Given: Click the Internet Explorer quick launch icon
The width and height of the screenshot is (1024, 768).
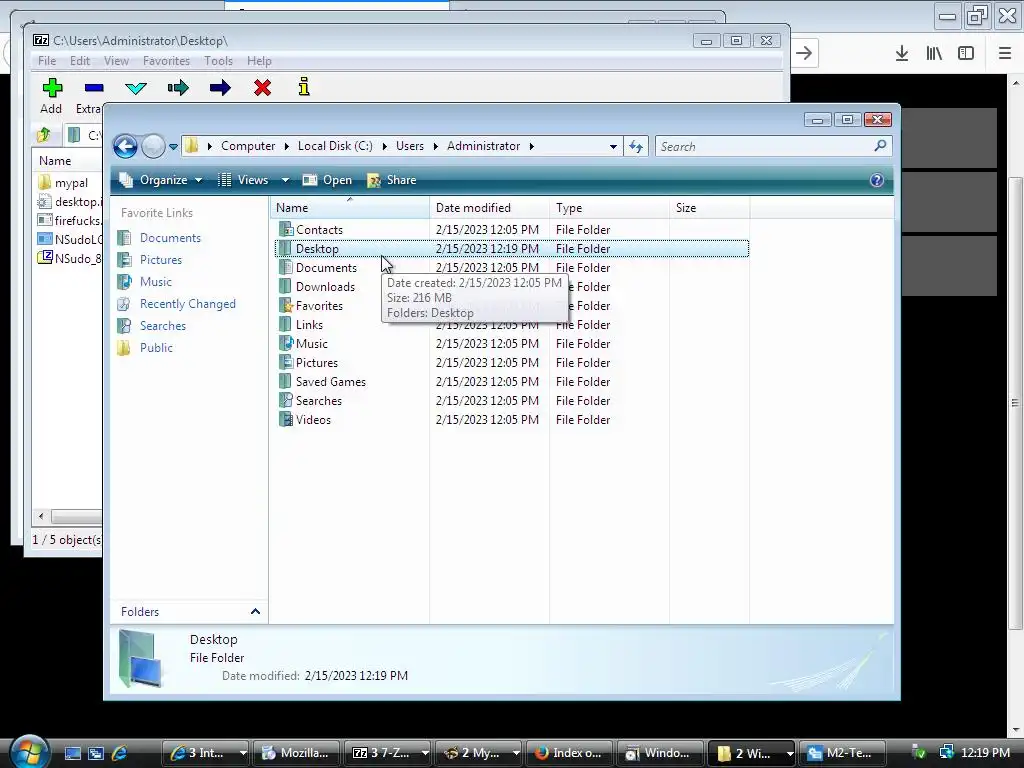Looking at the screenshot, I should point(119,753).
